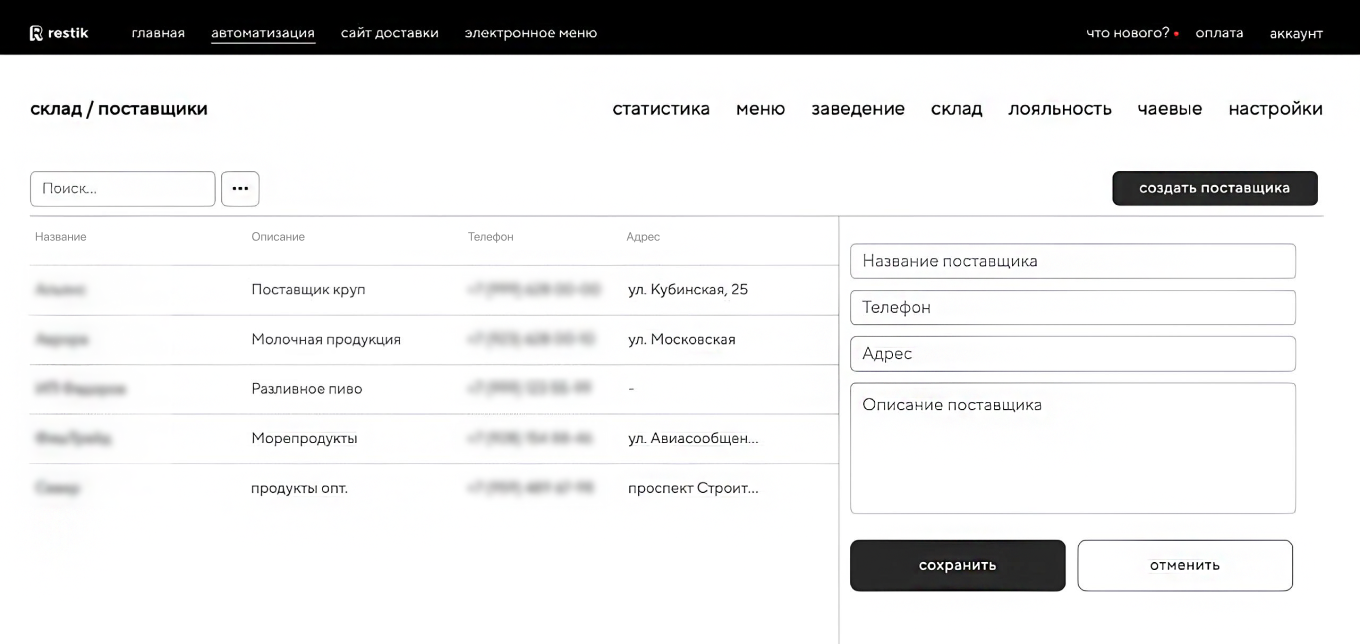Open the 'сайт доставки' navigation item
Screen dimensions: 1360x644
(390, 31)
